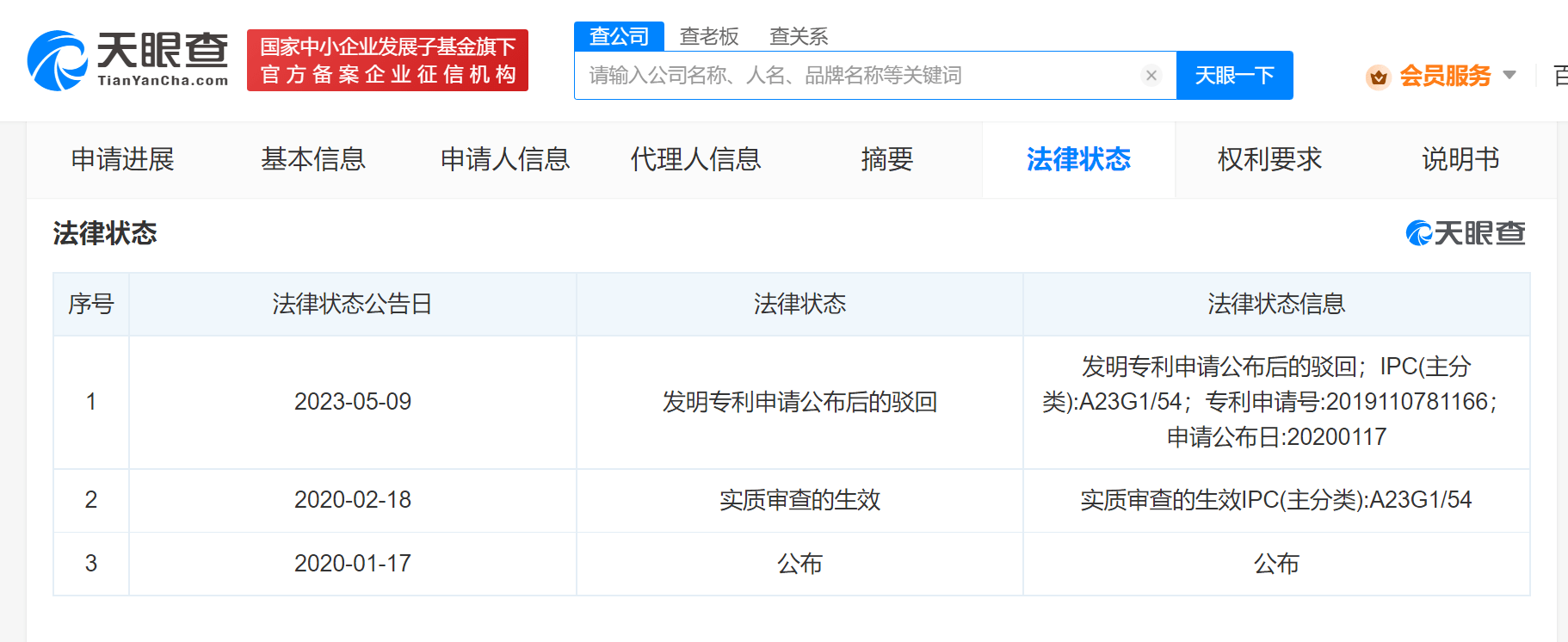Clear the search box with X icon
This screenshot has width=1568, height=642.
tap(1151, 76)
